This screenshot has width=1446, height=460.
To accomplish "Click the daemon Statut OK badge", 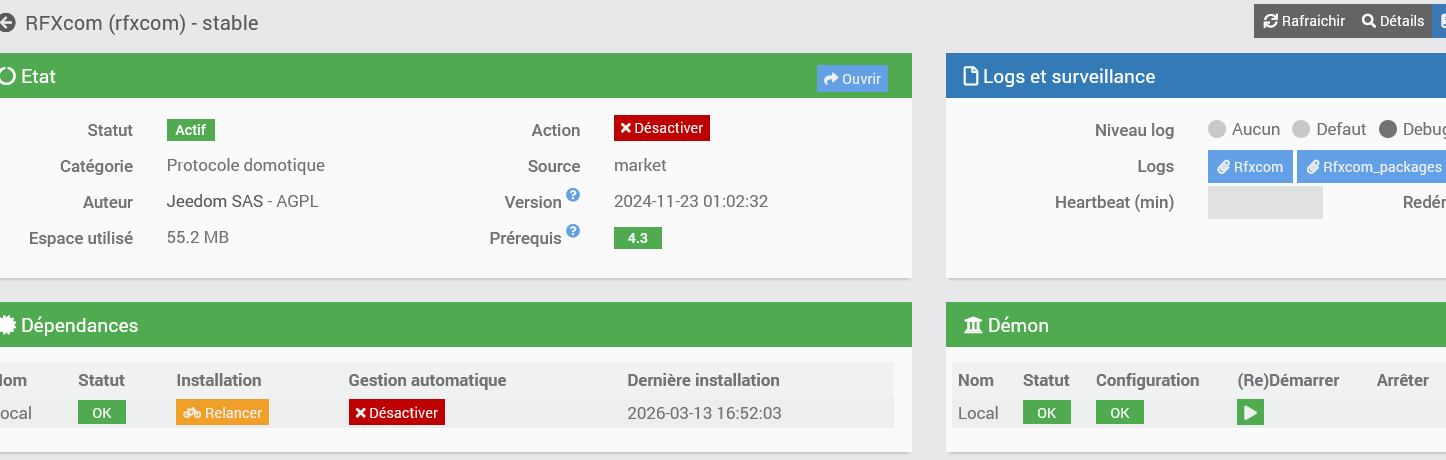I will 1047,412.
